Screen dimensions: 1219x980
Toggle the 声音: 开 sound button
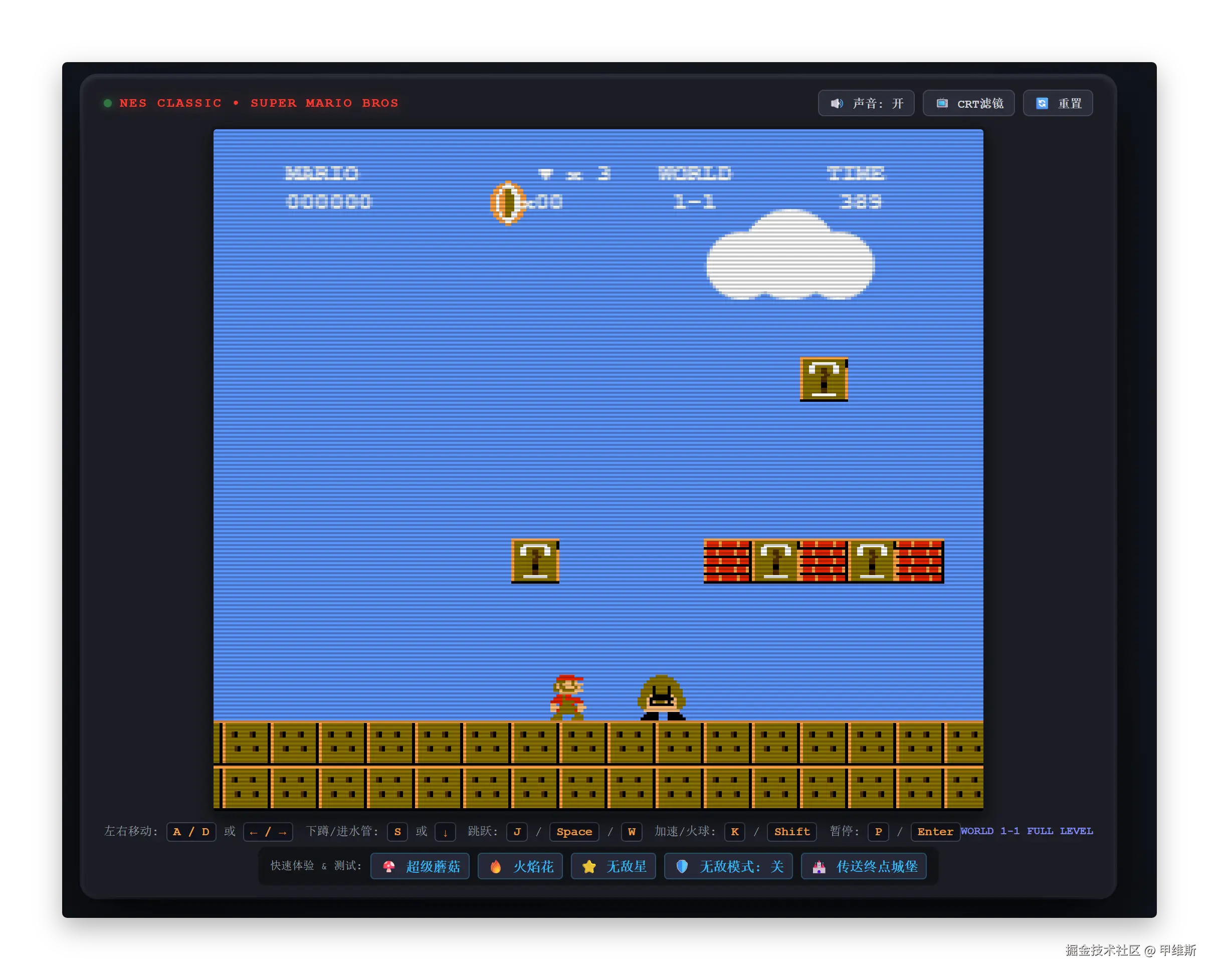coord(866,103)
